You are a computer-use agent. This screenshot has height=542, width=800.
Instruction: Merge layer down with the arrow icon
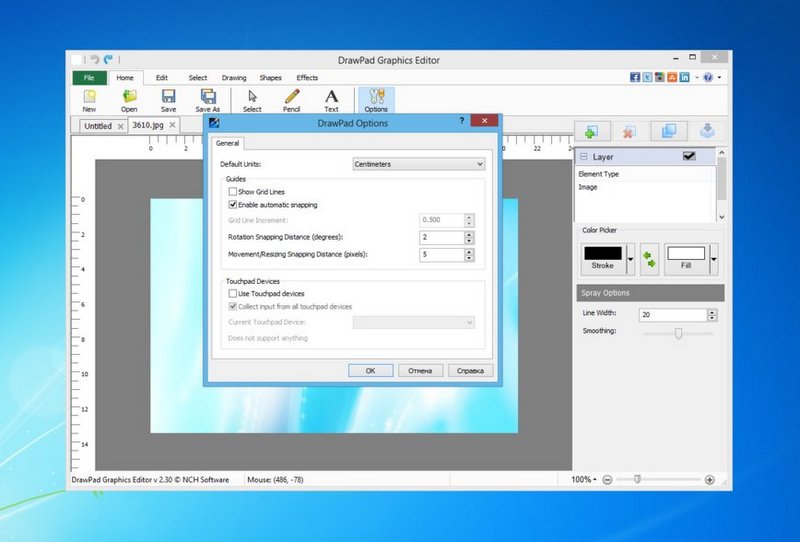click(x=707, y=131)
